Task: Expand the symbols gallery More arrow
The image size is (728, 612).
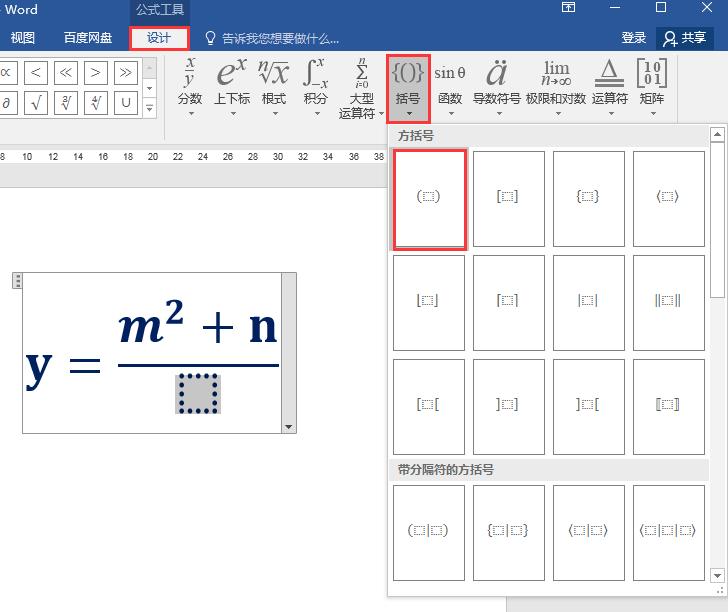Action: tap(150, 106)
